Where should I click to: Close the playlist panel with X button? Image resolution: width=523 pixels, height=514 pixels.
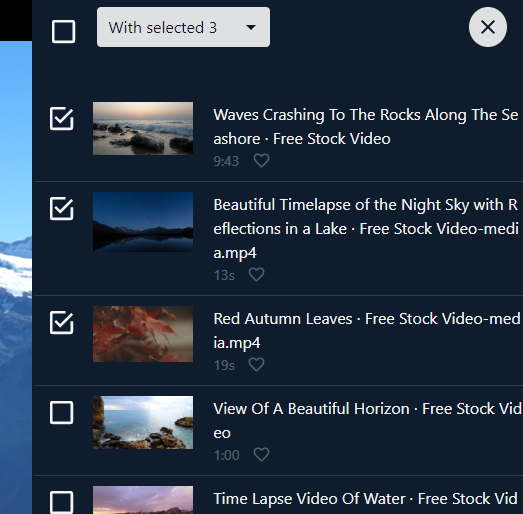pos(488,27)
